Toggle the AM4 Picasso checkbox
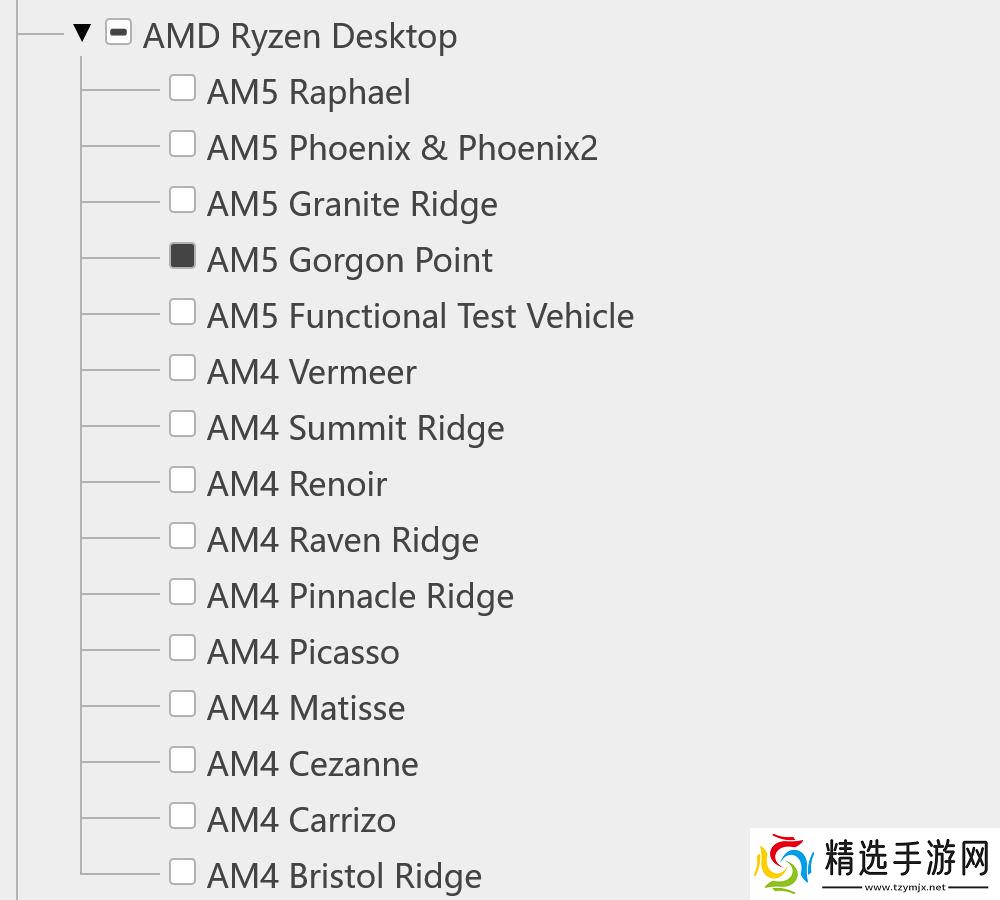 [182, 648]
